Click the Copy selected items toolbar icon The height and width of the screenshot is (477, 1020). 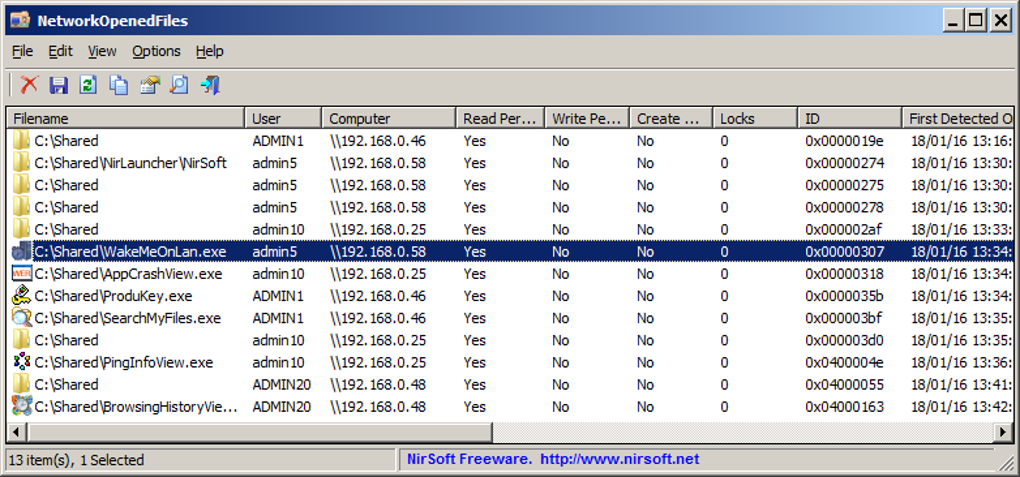(x=118, y=85)
